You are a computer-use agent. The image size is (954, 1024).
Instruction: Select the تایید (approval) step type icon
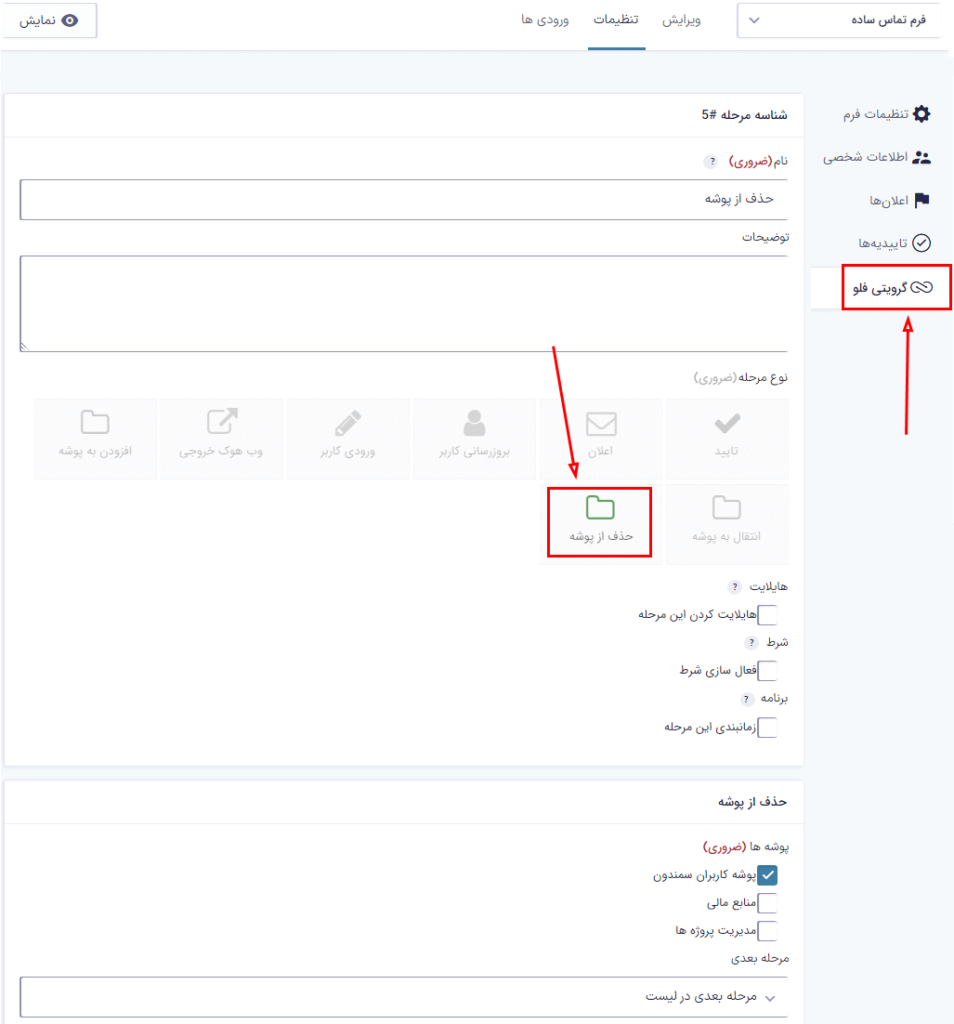point(726,438)
